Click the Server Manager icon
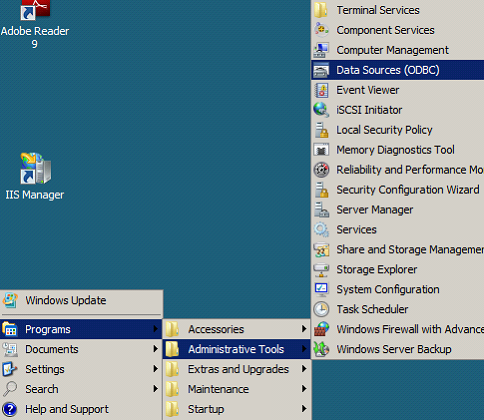The height and width of the screenshot is (420, 484). [x=321, y=210]
